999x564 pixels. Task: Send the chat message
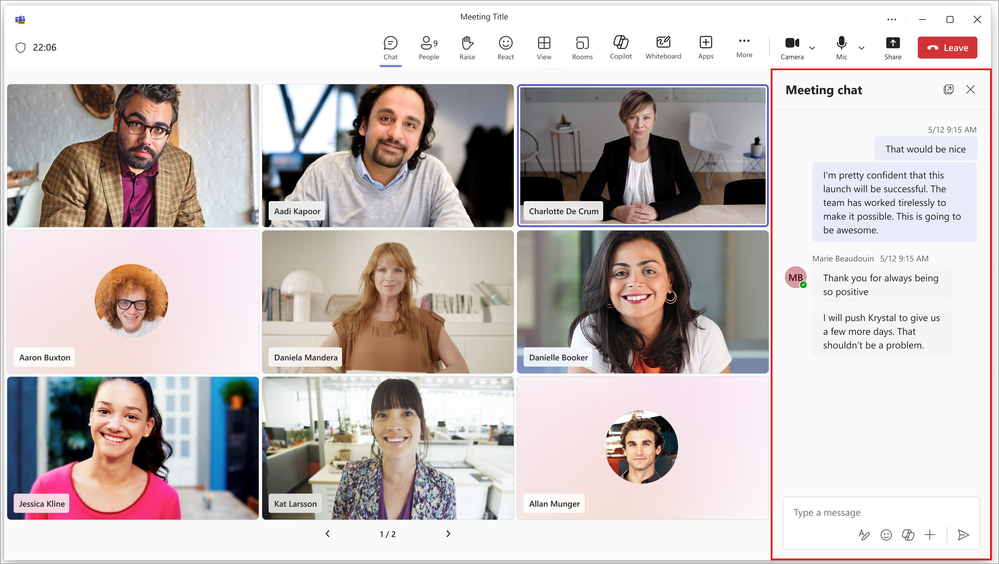coord(963,535)
